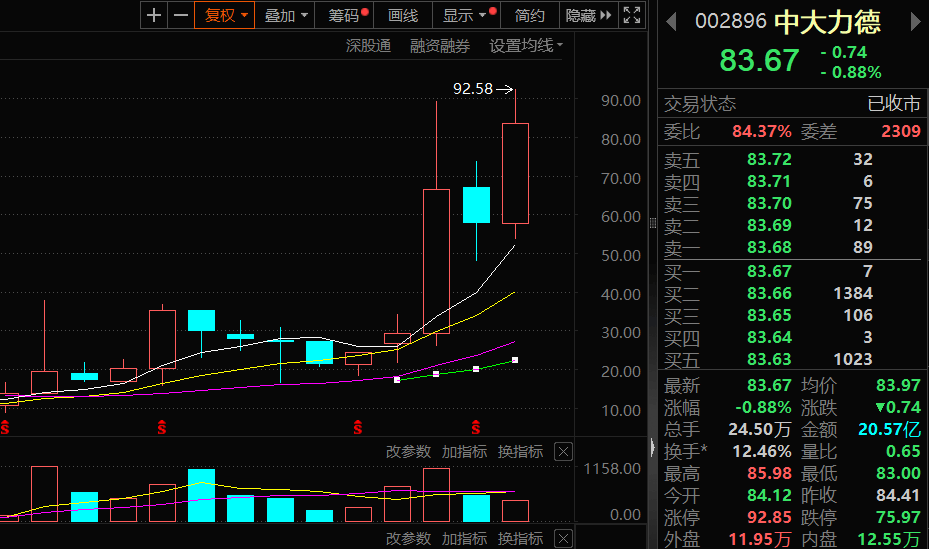The height and width of the screenshot is (549, 929).
Task: Select the 卖三 price 83.70
Action: pos(769,203)
